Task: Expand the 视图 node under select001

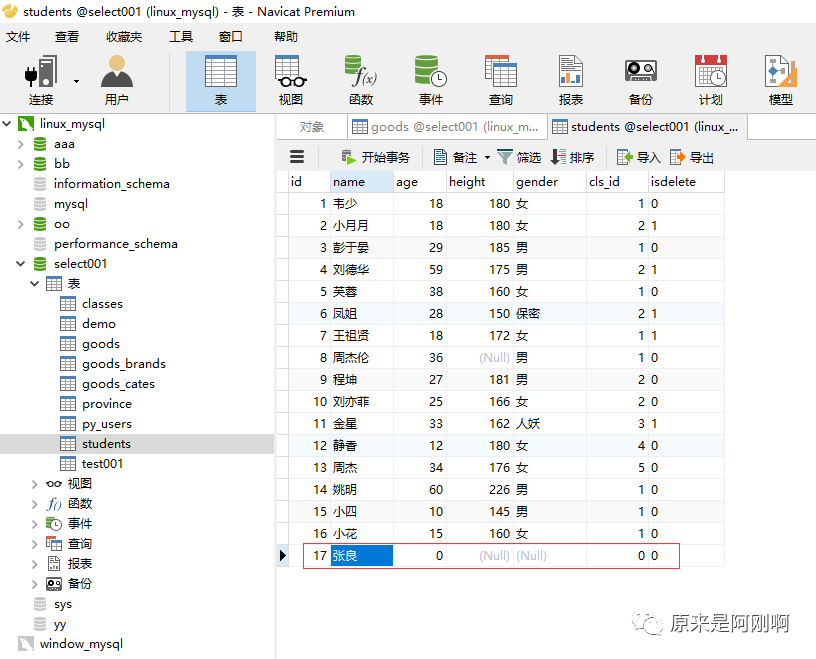Action: tap(34, 484)
